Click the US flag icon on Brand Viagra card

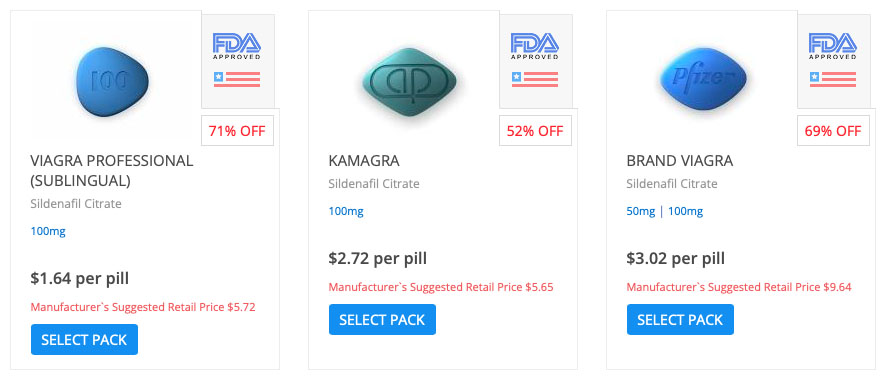(832, 79)
